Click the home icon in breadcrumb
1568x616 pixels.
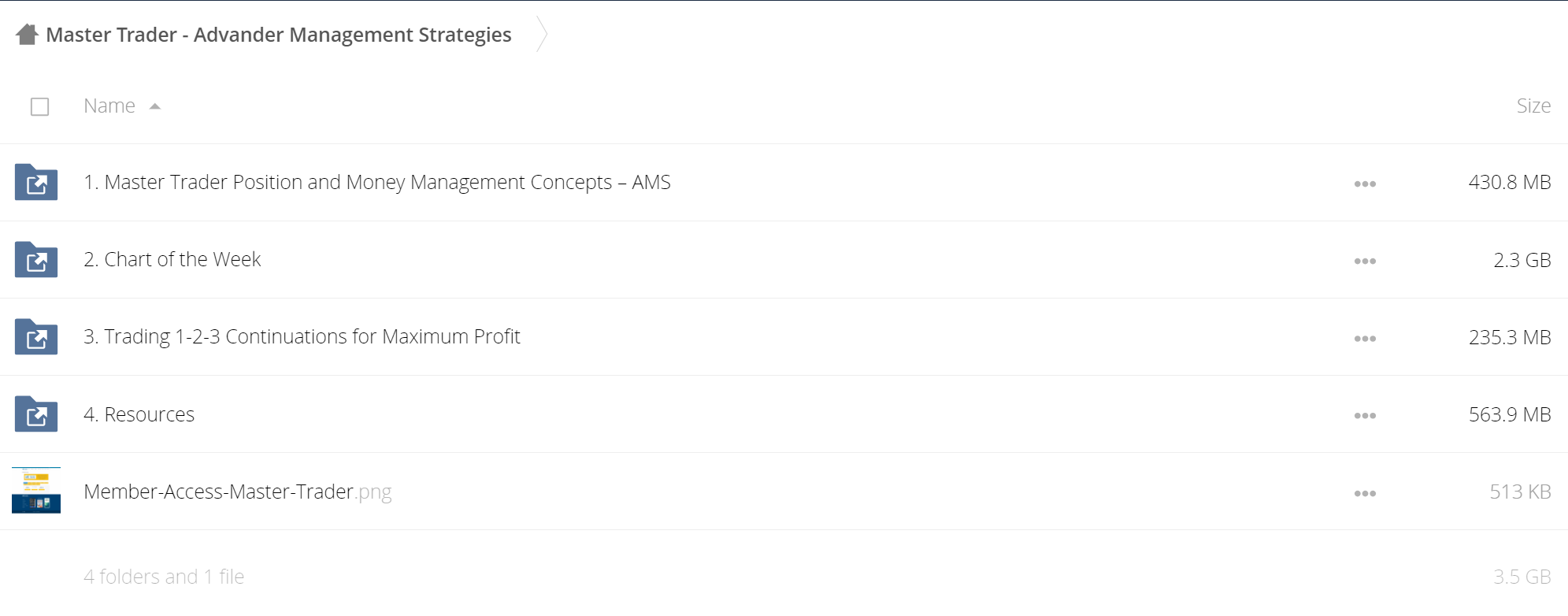pyautogui.click(x=27, y=35)
